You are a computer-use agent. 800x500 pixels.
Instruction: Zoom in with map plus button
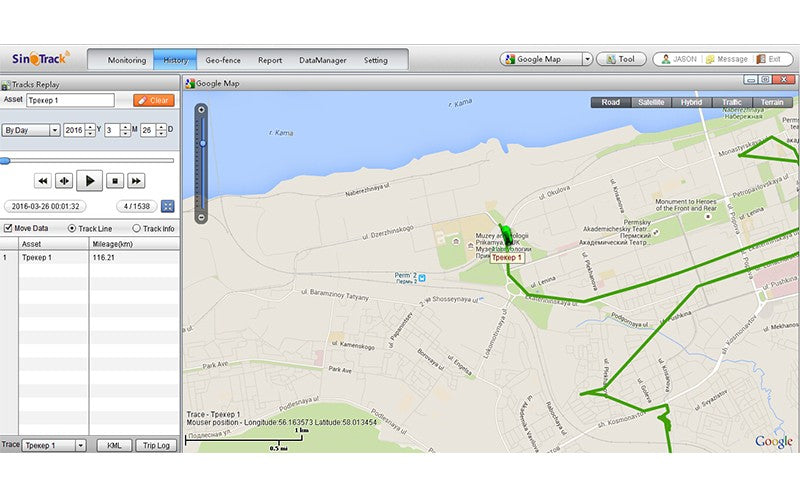tap(202, 110)
